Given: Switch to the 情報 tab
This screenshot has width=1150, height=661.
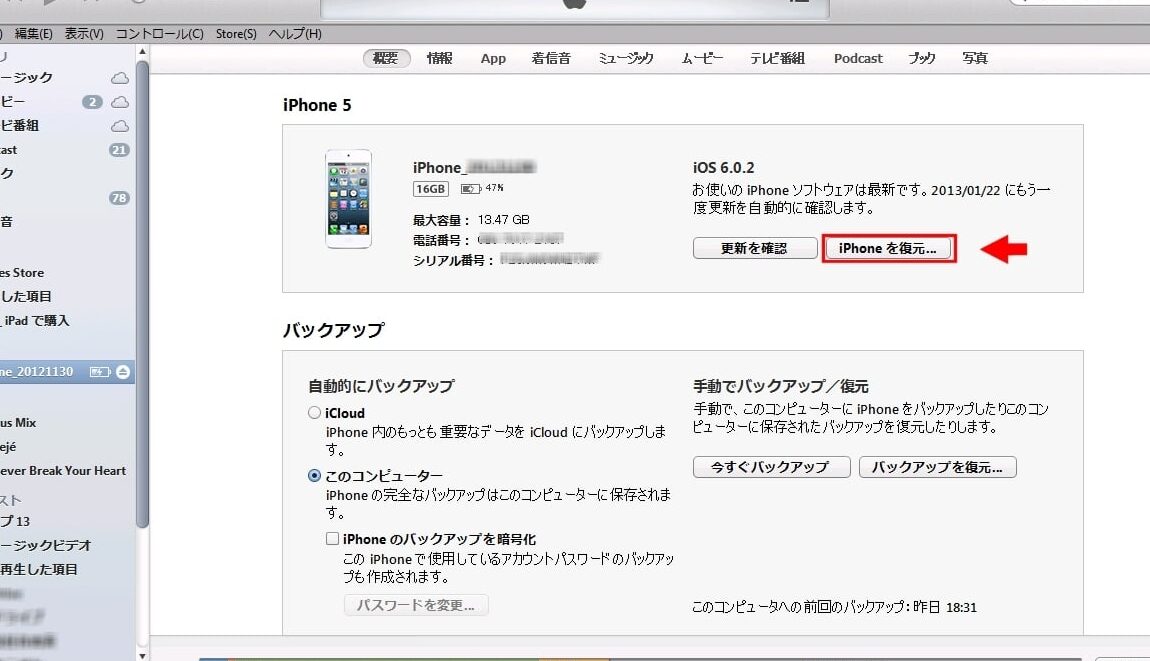Looking at the screenshot, I should click(439, 59).
